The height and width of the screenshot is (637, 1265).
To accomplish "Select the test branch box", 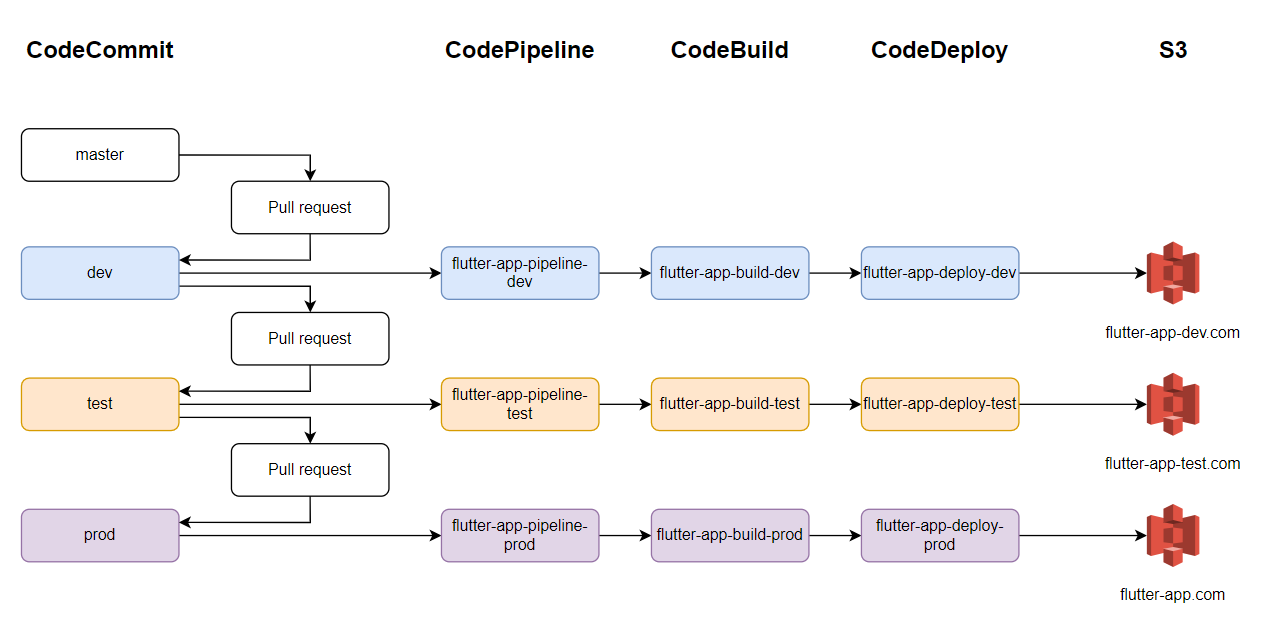I will pyautogui.click(x=100, y=404).
